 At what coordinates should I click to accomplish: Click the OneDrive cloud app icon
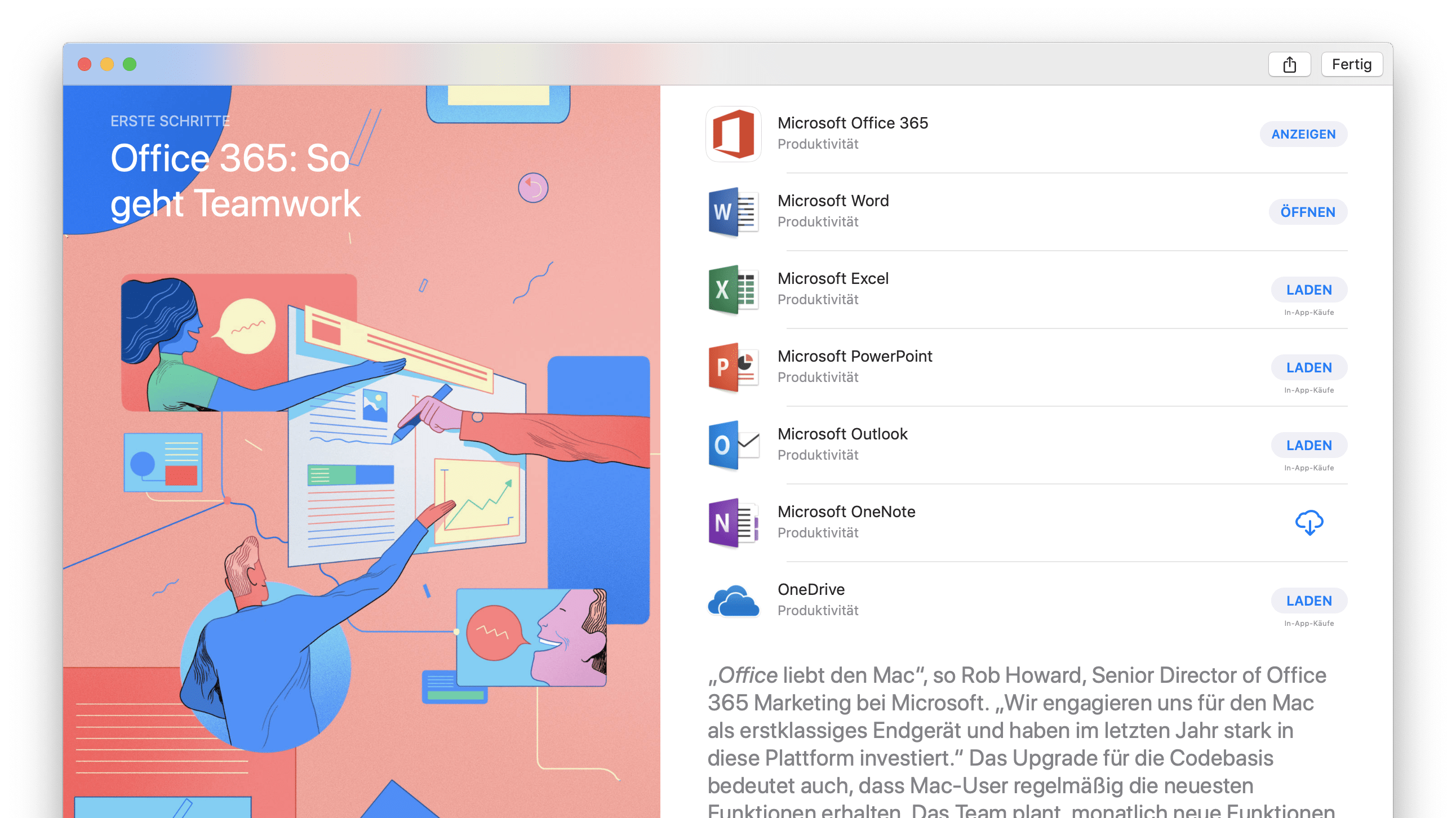click(x=733, y=601)
